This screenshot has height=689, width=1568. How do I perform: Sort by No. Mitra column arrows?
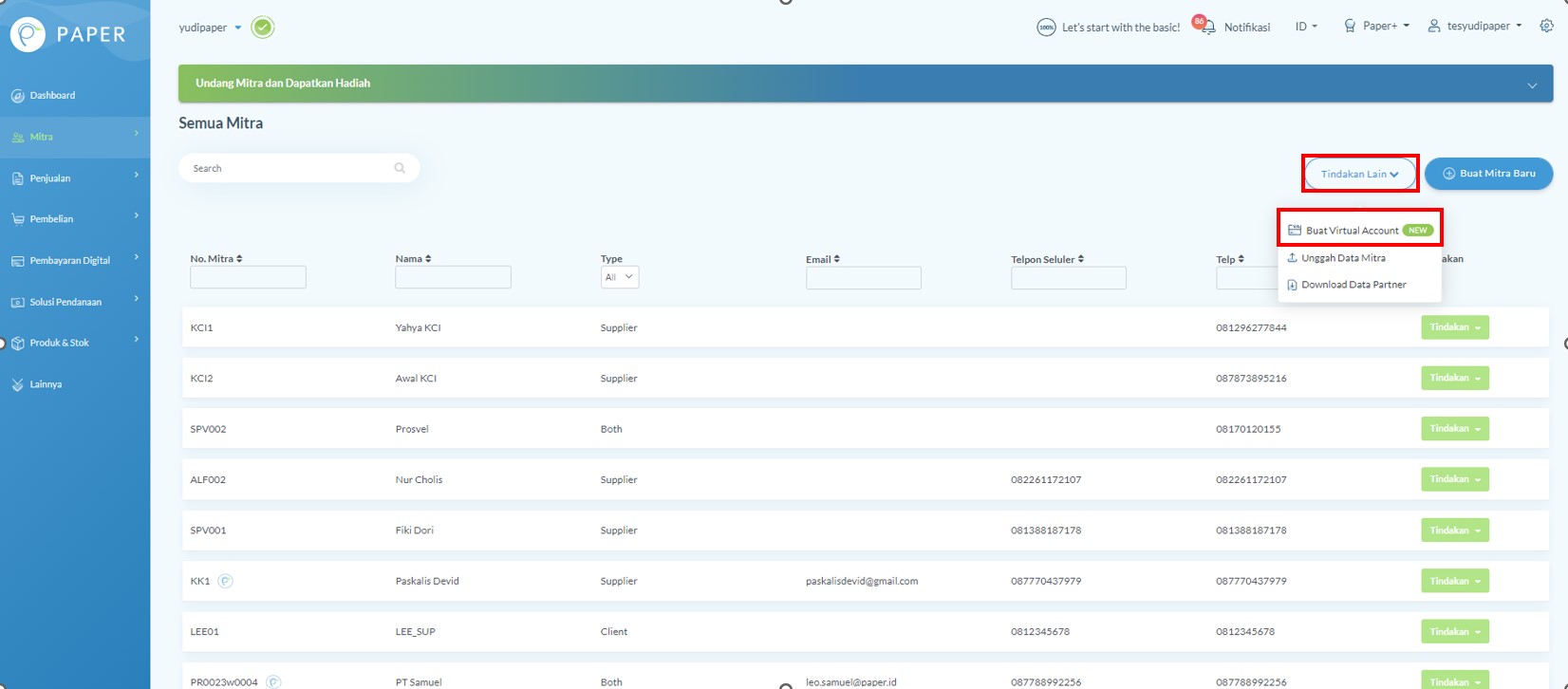239,258
